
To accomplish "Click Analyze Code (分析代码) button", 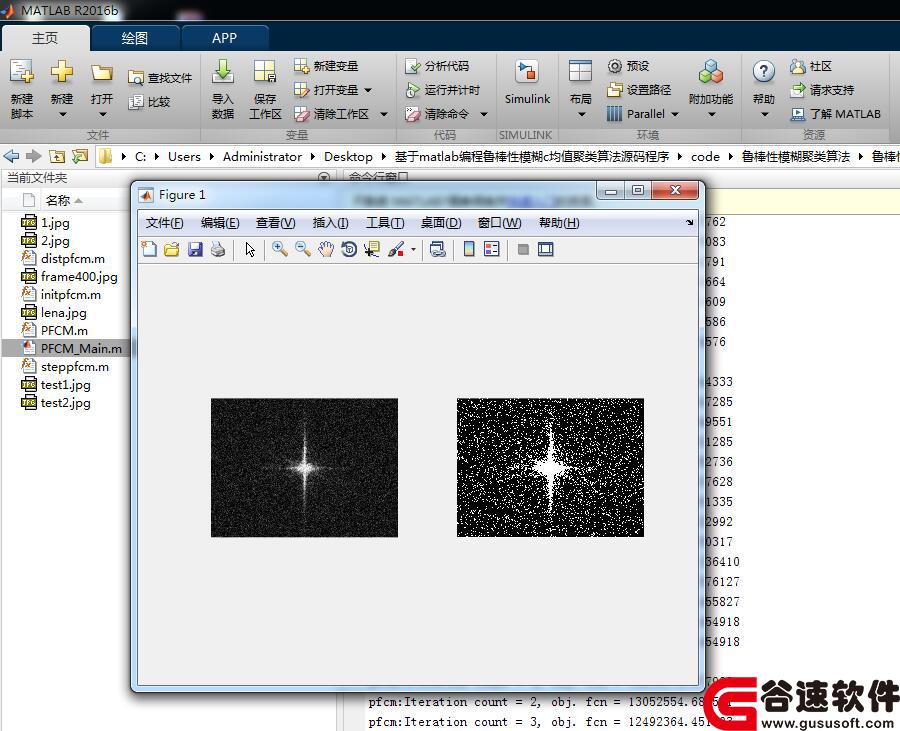I will coord(437,67).
